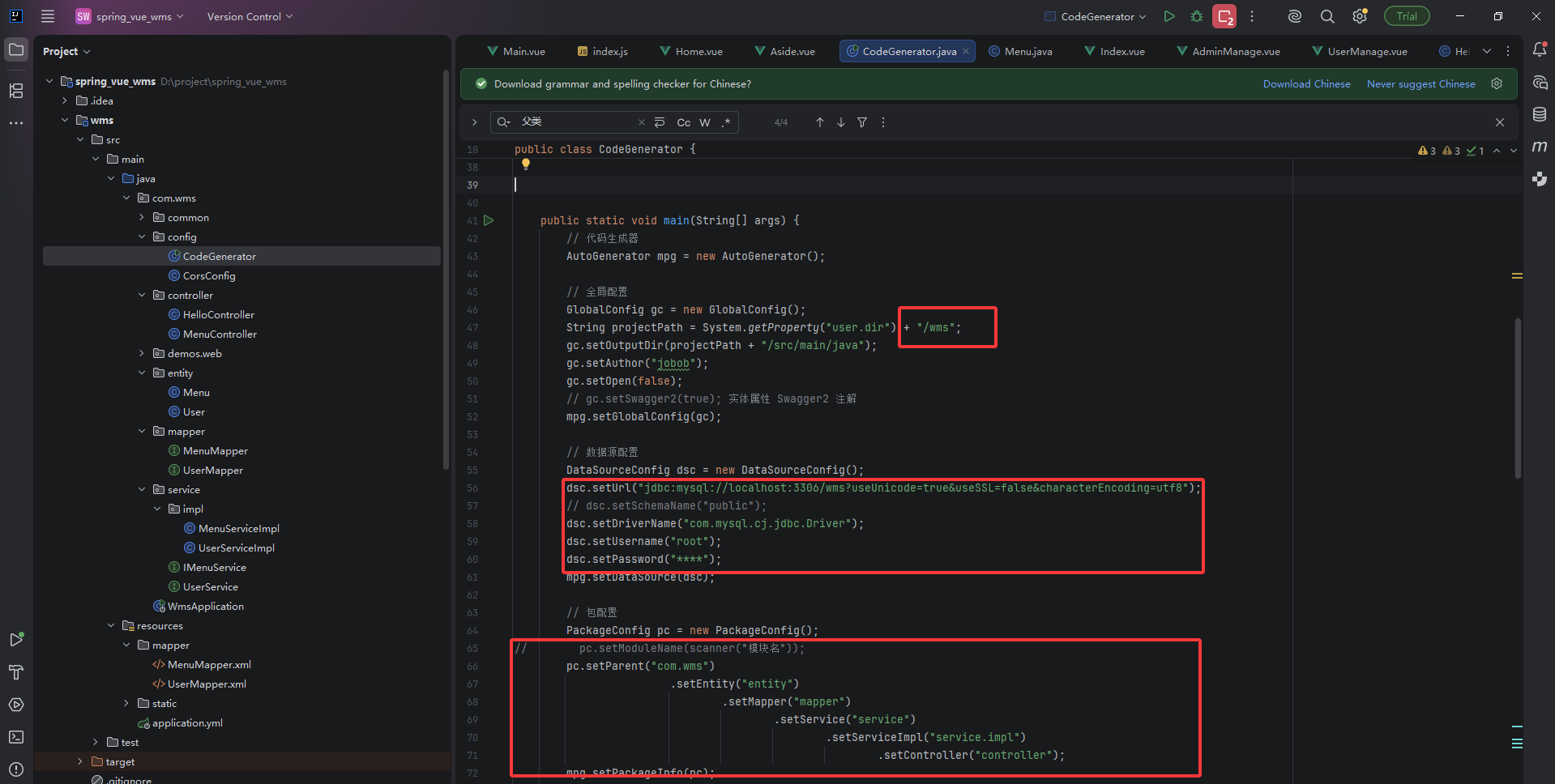The height and width of the screenshot is (784, 1555).
Task: Open Search Everywhere magnifier
Action: 1327,16
